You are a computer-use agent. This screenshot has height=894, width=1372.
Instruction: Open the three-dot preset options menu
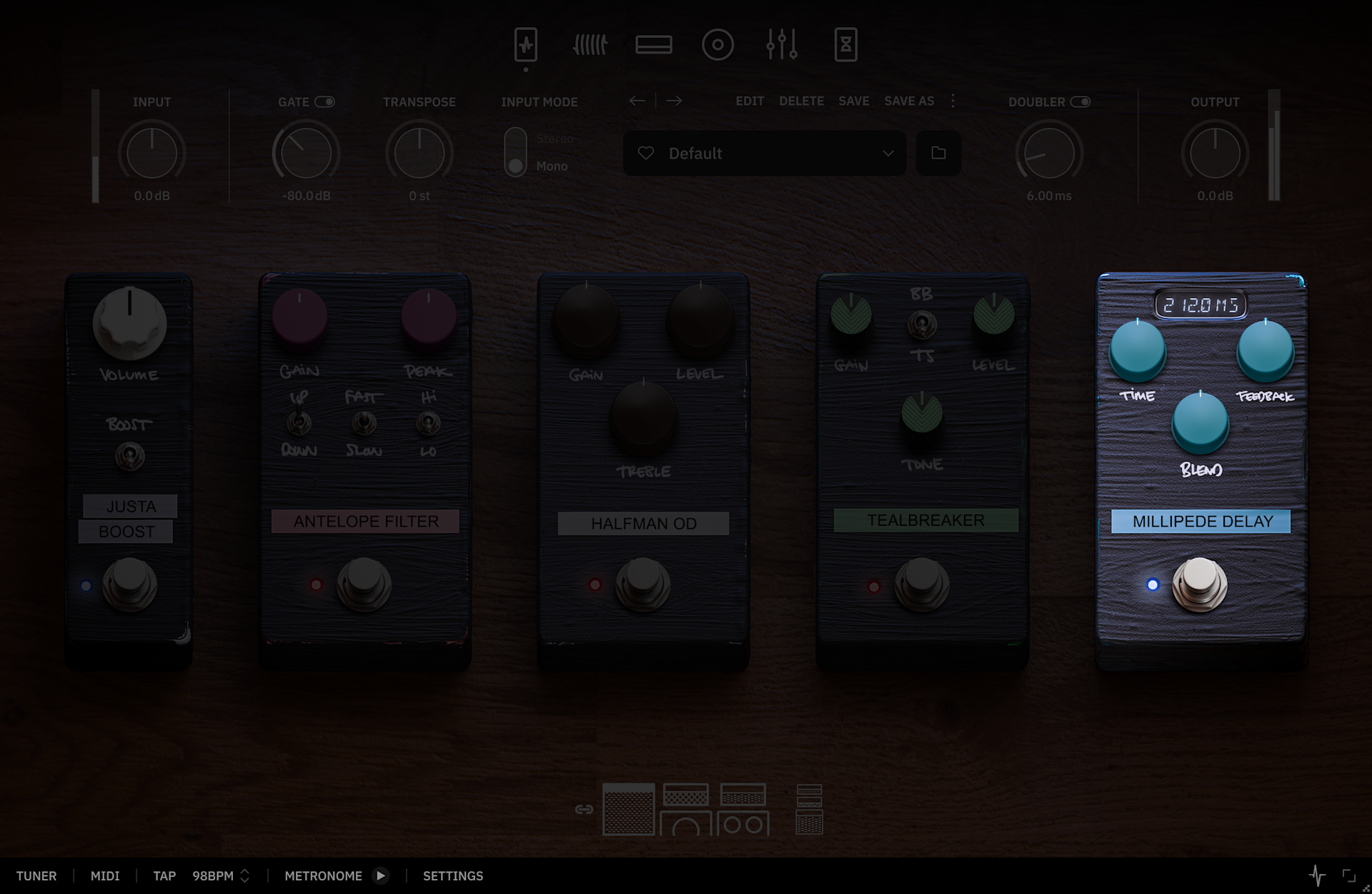[953, 101]
